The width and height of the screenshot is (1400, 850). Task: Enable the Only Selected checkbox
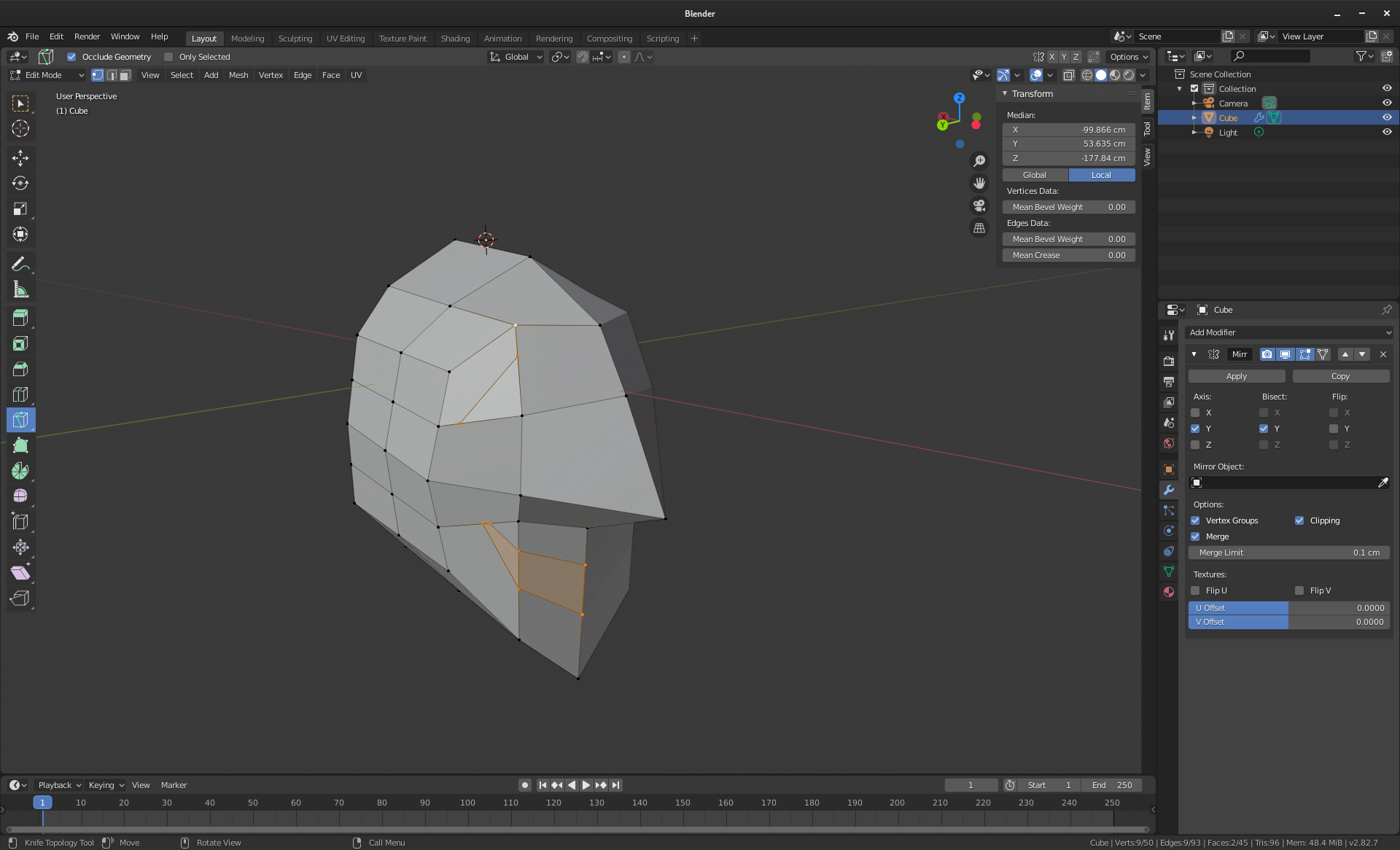[168, 57]
